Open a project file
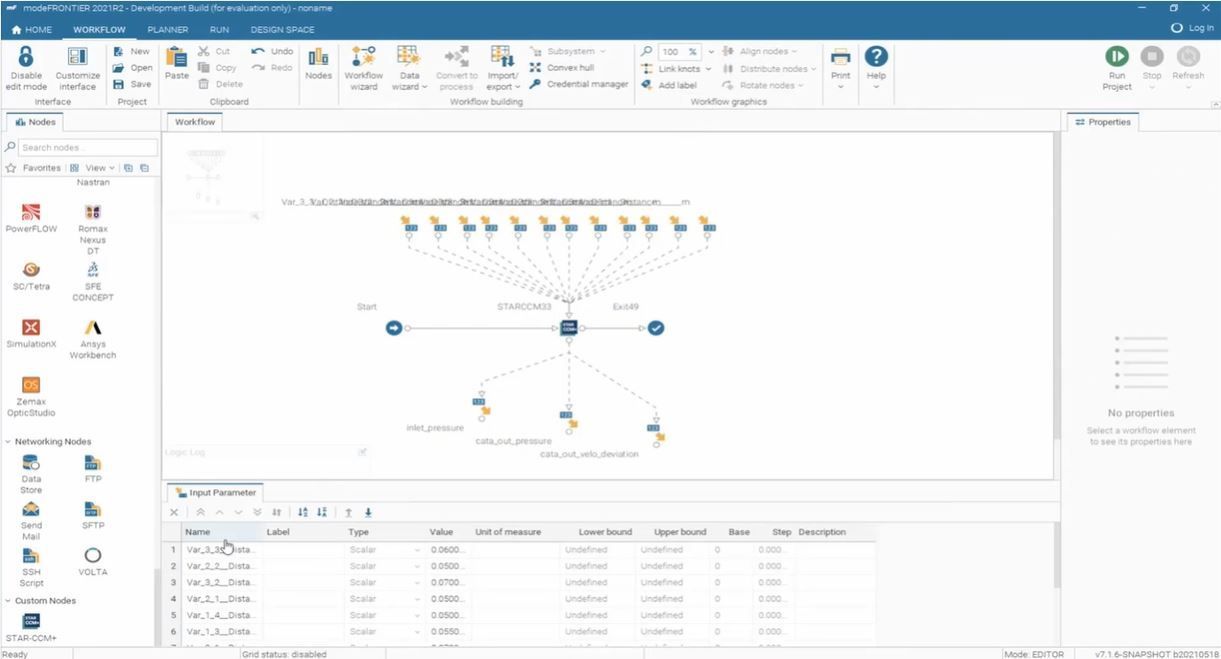This screenshot has width=1221, height=659. pyautogui.click(x=132, y=68)
